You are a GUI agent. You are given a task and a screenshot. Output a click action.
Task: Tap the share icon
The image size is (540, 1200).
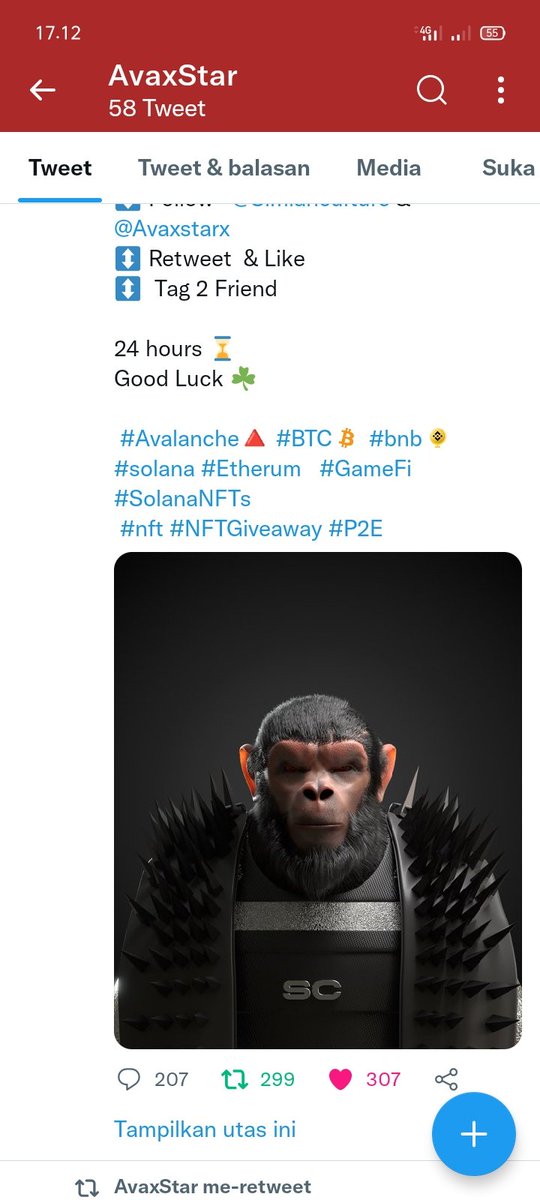pos(446,1079)
